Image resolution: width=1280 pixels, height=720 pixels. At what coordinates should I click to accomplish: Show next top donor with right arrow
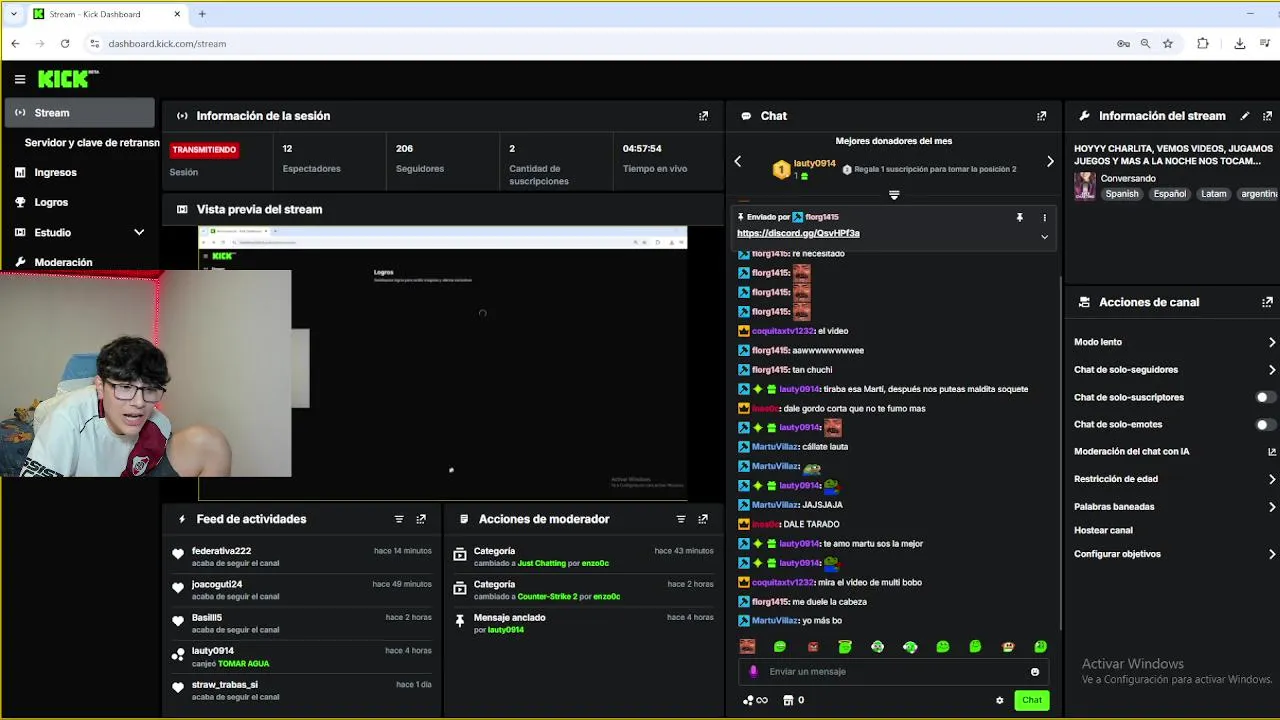pos(1050,161)
